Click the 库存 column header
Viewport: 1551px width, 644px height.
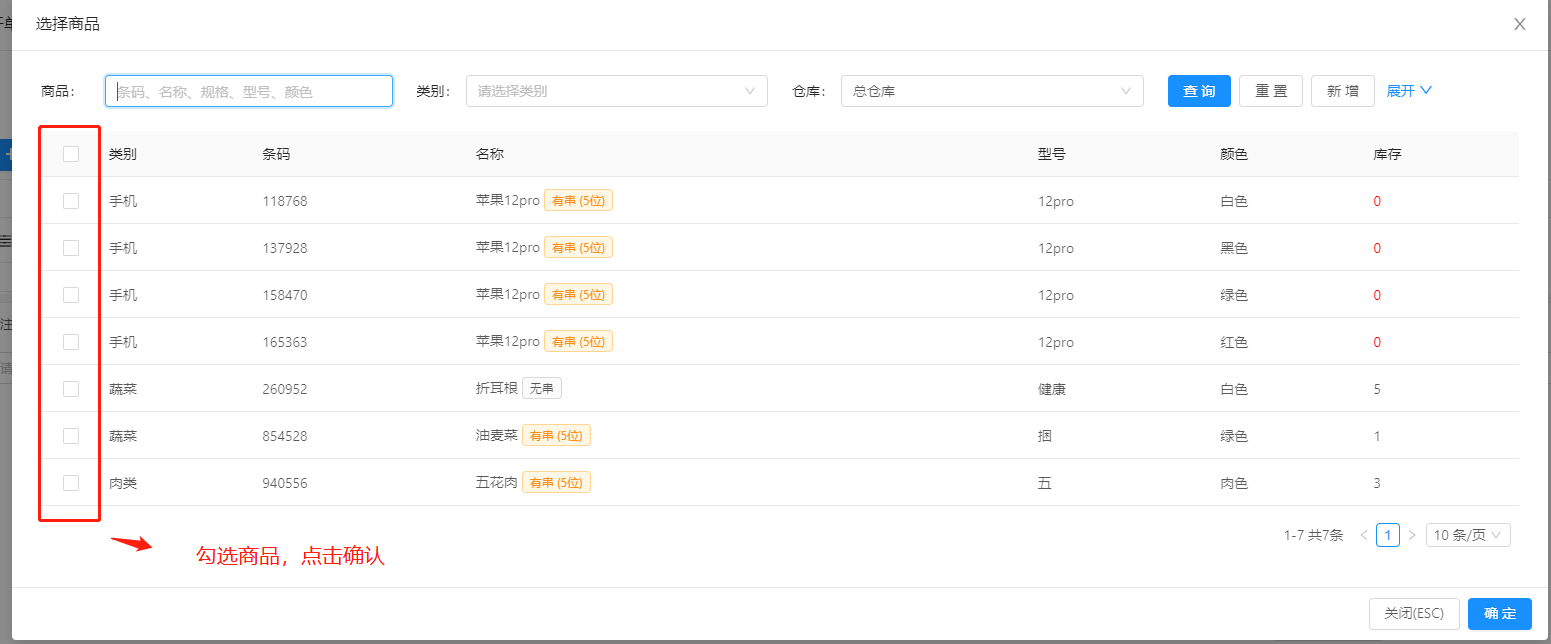coord(1388,154)
